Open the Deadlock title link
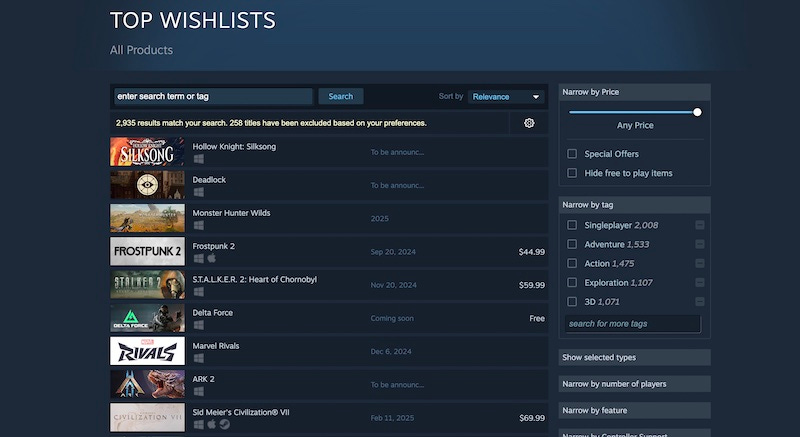800x437 pixels. pyautogui.click(x=209, y=179)
